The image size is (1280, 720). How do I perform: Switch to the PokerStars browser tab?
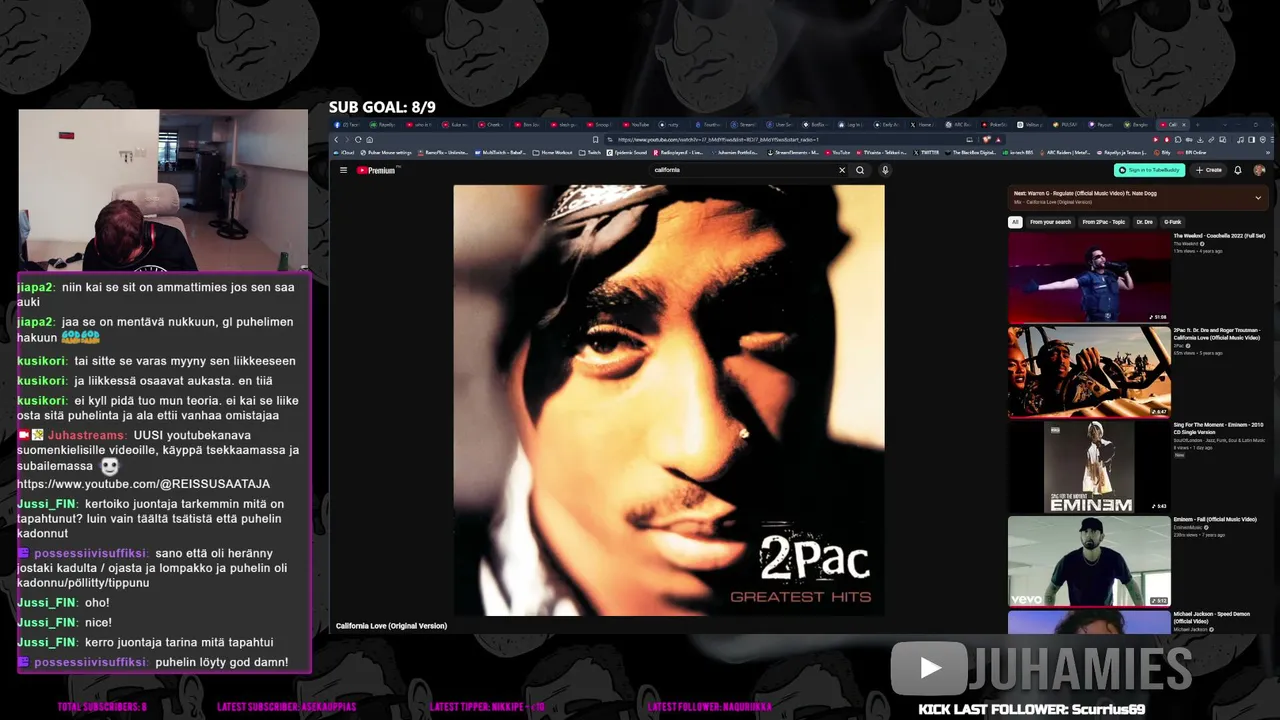tap(992, 125)
